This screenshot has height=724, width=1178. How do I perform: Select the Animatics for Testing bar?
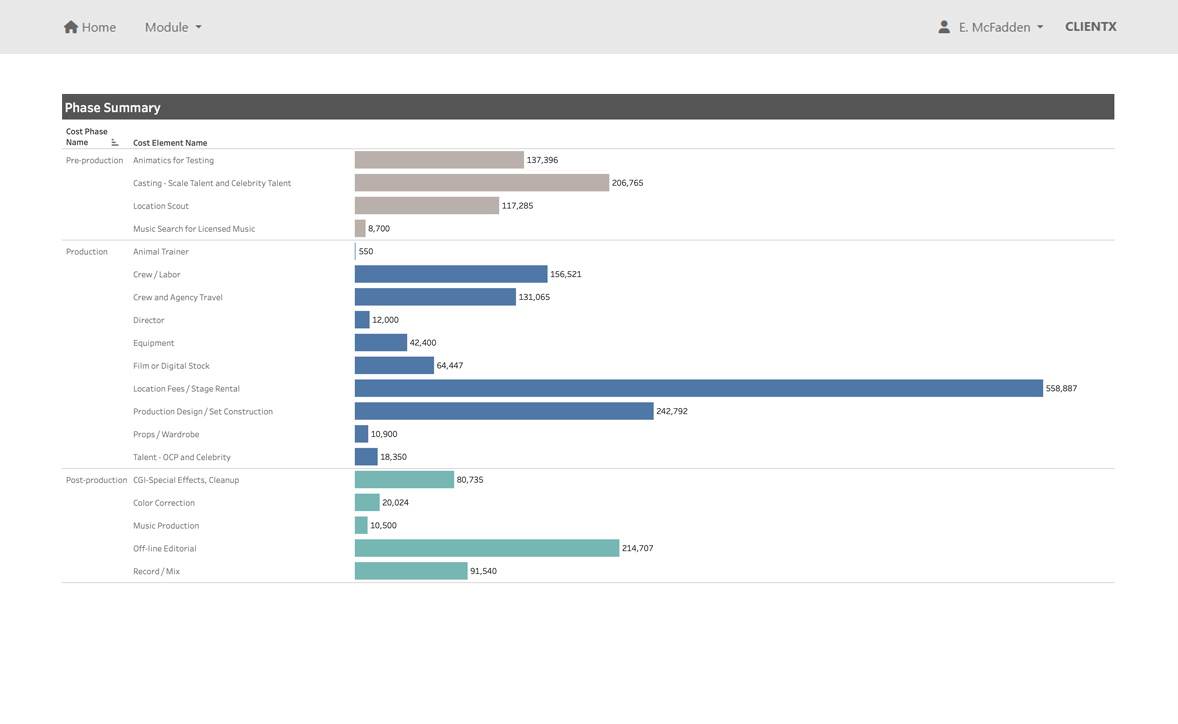pyautogui.click(x=438, y=159)
